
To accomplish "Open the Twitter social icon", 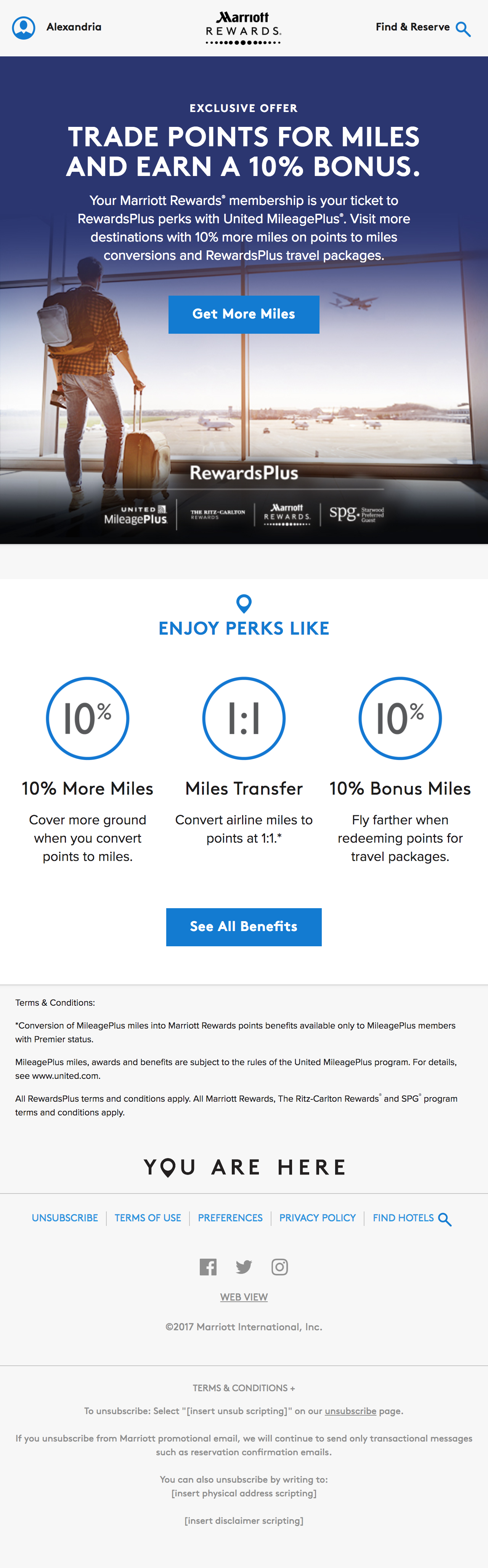I will coord(244,1267).
